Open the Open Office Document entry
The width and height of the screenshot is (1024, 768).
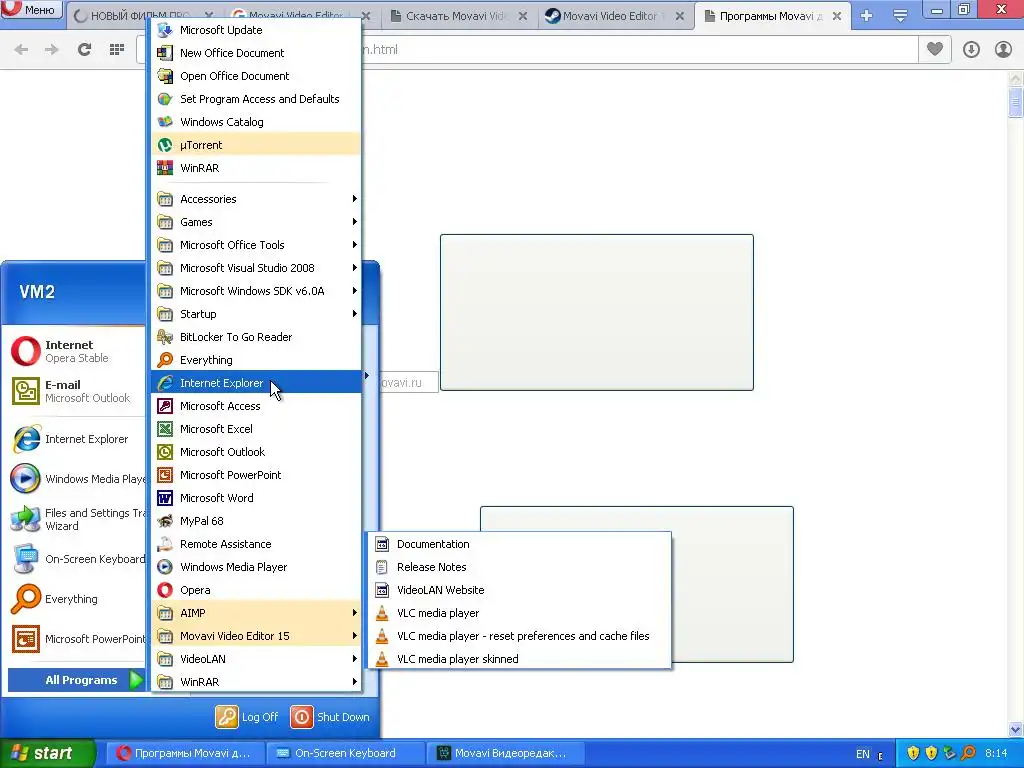(256, 76)
